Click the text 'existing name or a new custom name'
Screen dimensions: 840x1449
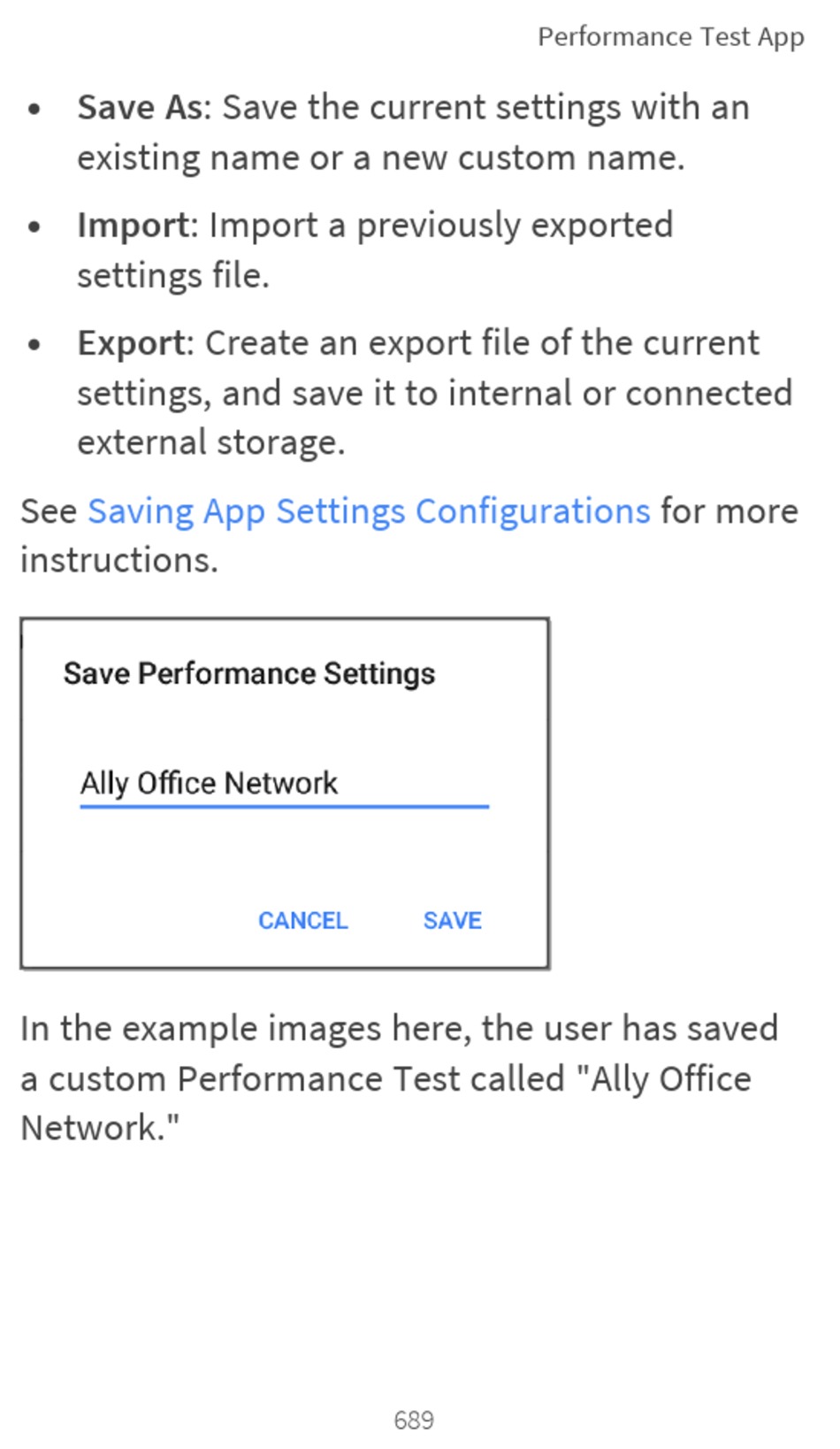click(380, 158)
